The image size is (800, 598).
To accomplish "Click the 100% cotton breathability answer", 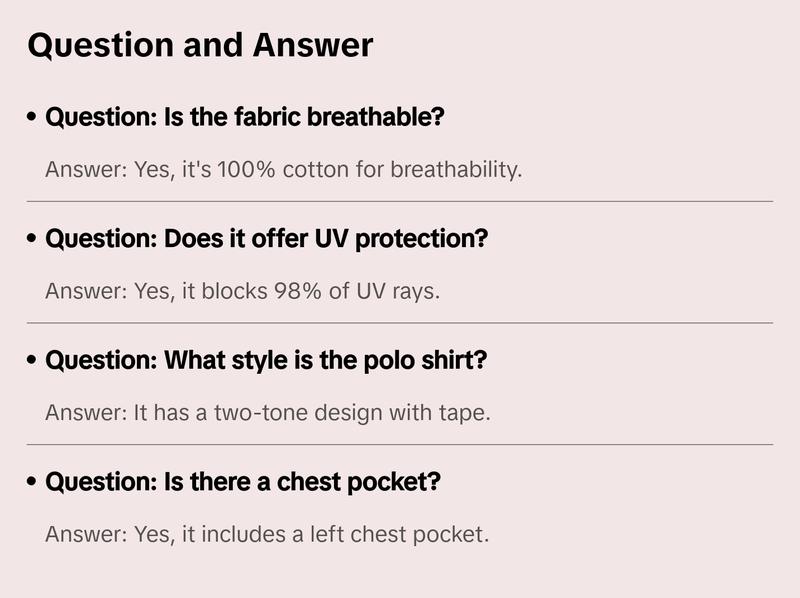I will coord(284,169).
